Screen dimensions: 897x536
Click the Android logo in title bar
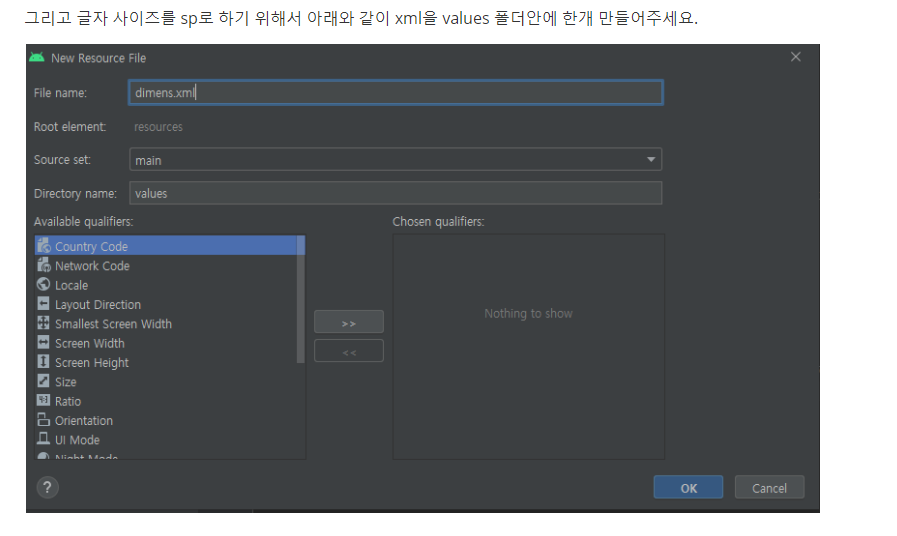(37, 57)
